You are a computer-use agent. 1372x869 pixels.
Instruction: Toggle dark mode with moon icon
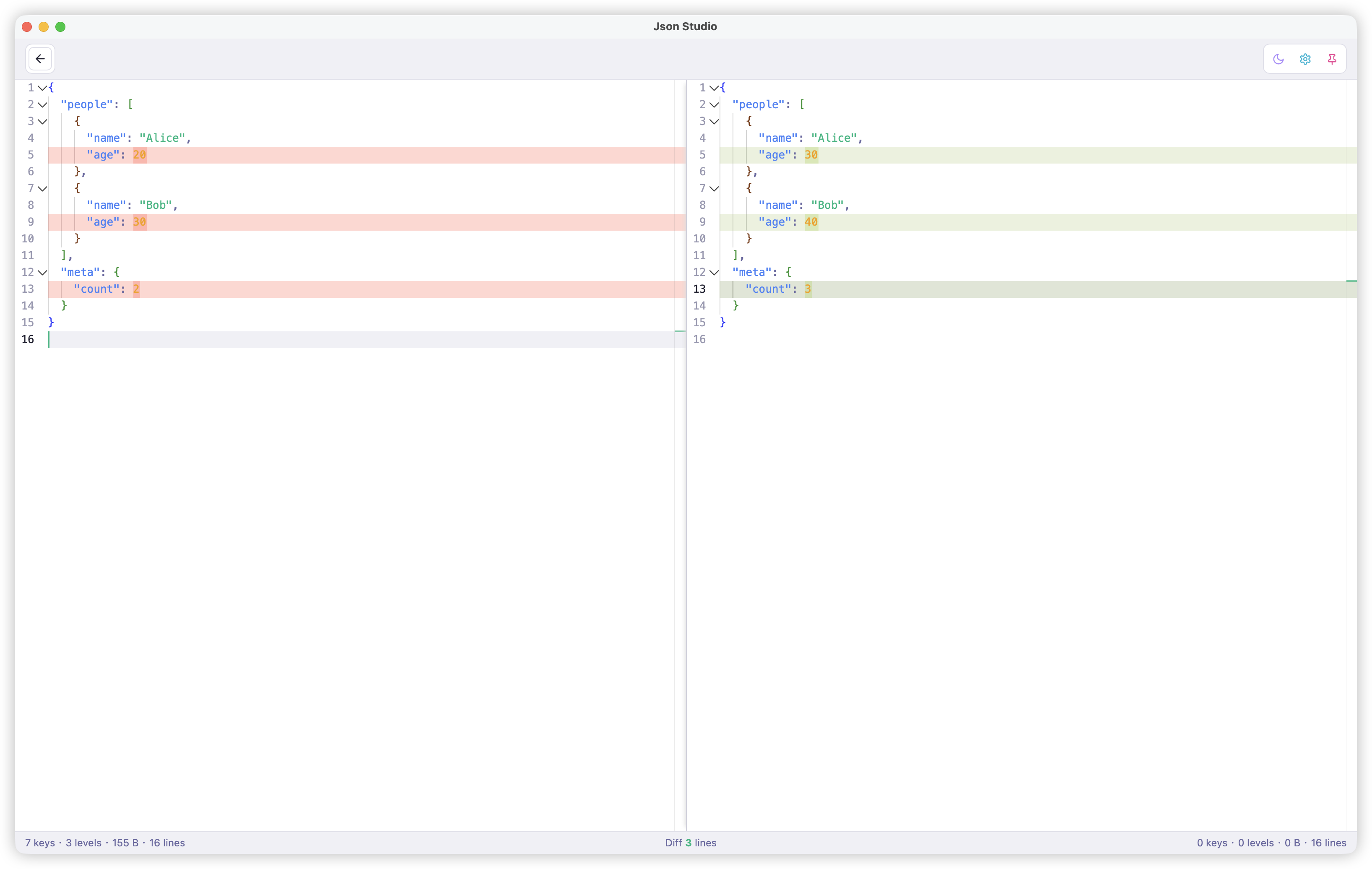point(1278,59)
